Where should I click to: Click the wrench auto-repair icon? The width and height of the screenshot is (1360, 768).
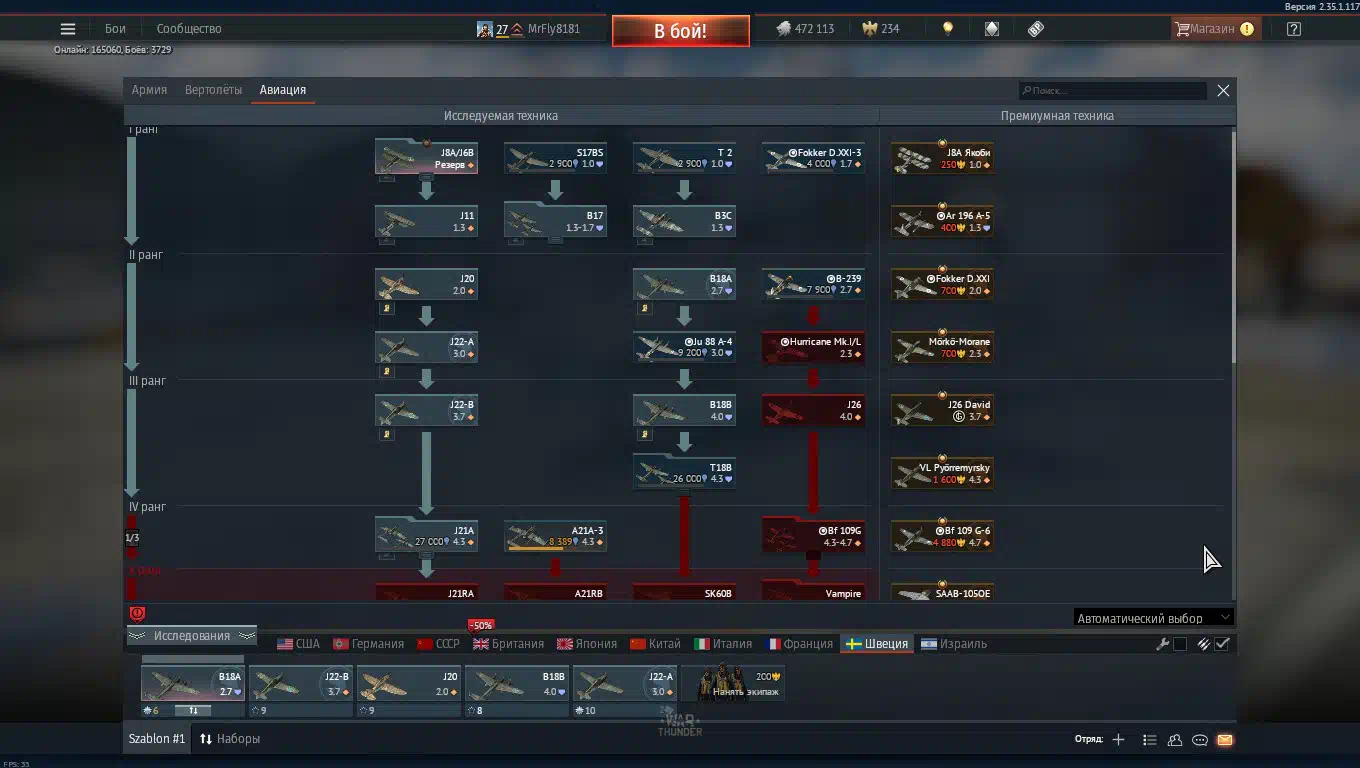[x=1162, y=644]
